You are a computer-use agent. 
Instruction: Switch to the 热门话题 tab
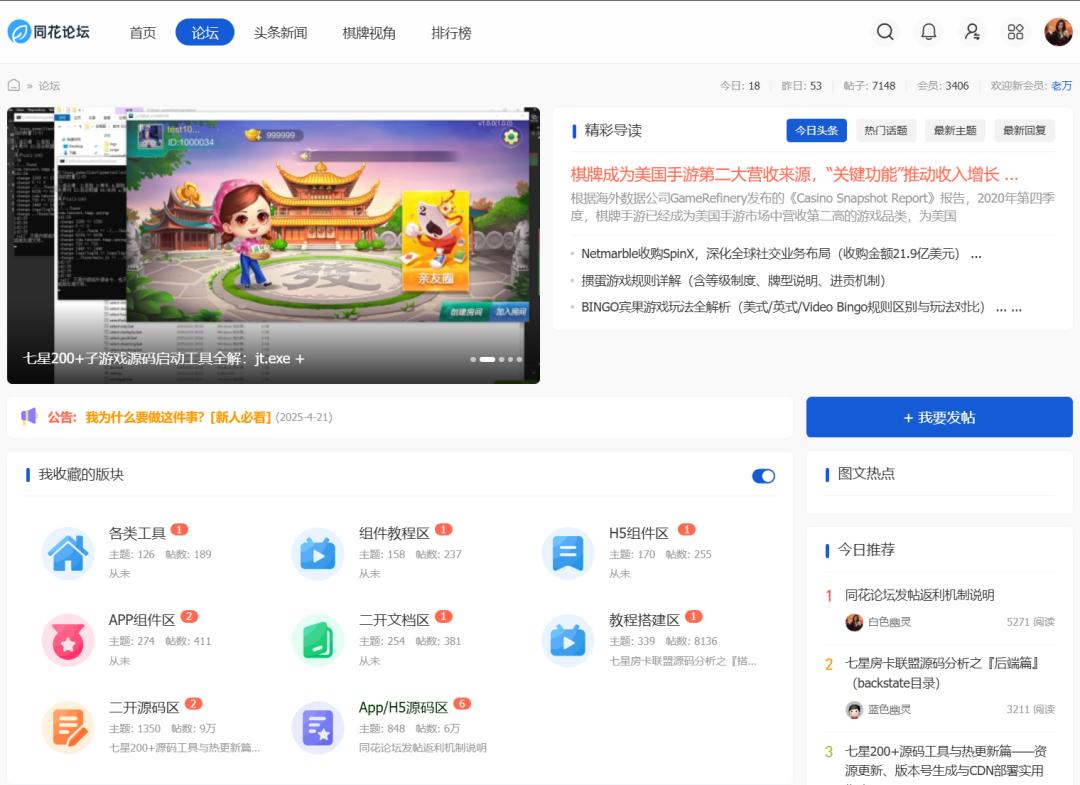(886, 131)
